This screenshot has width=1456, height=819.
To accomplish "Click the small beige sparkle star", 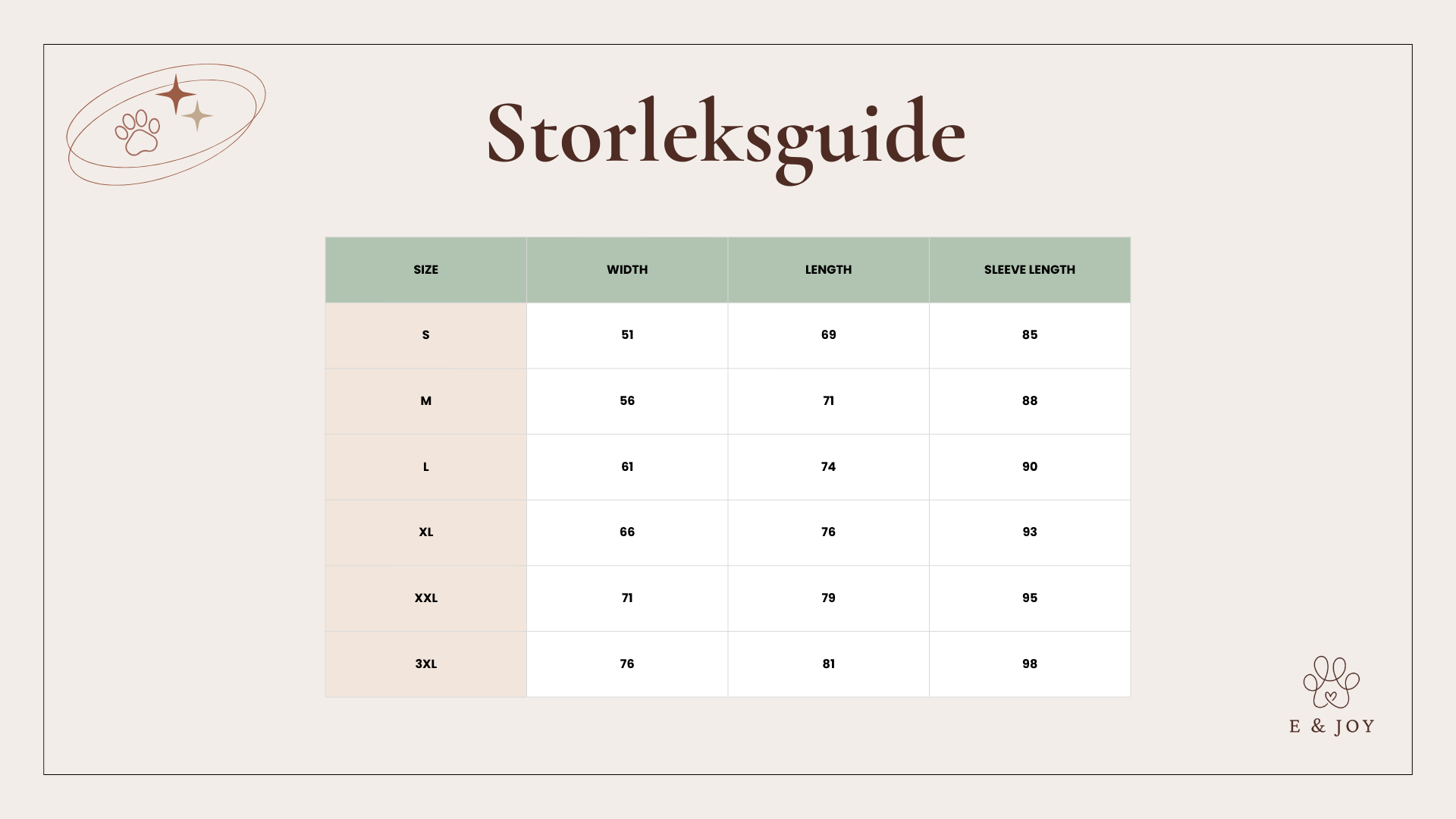I will 198,116.
